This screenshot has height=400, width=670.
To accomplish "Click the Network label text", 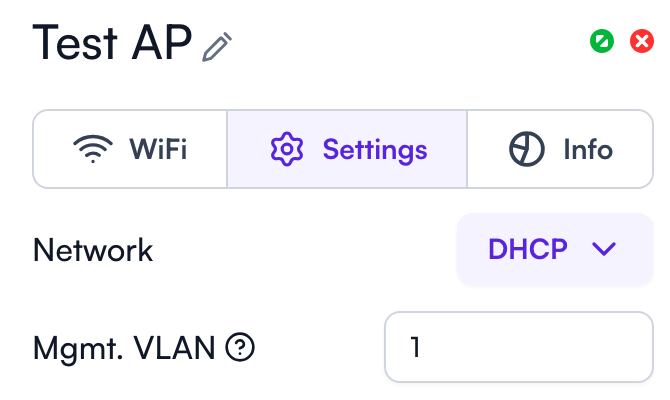I will 93,249.
